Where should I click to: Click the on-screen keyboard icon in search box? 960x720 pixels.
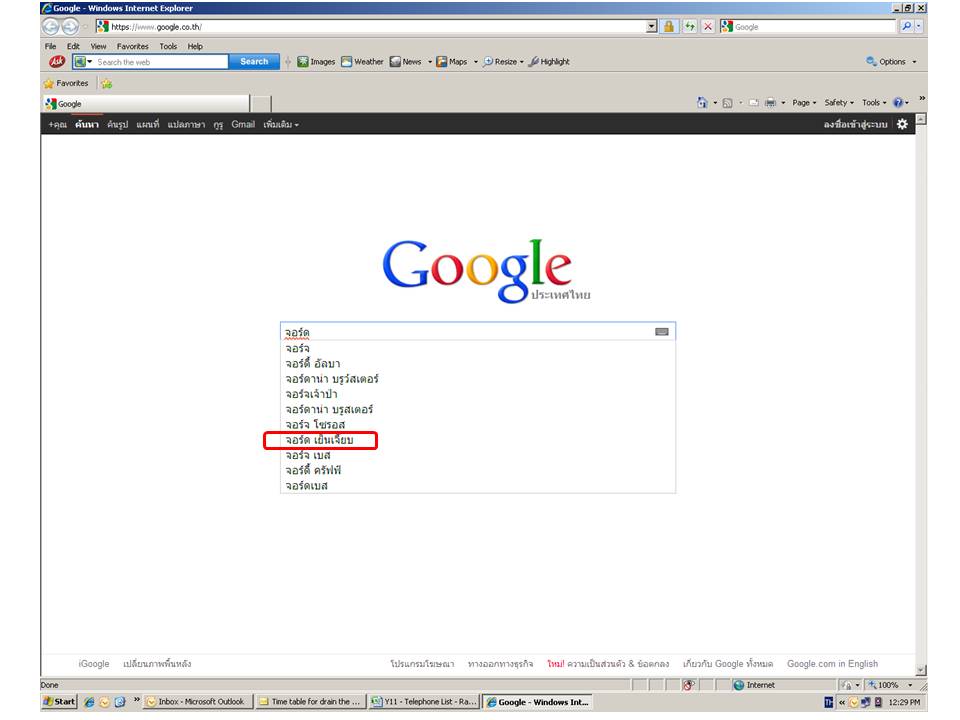pyautogui.click(x=662, y=332)
